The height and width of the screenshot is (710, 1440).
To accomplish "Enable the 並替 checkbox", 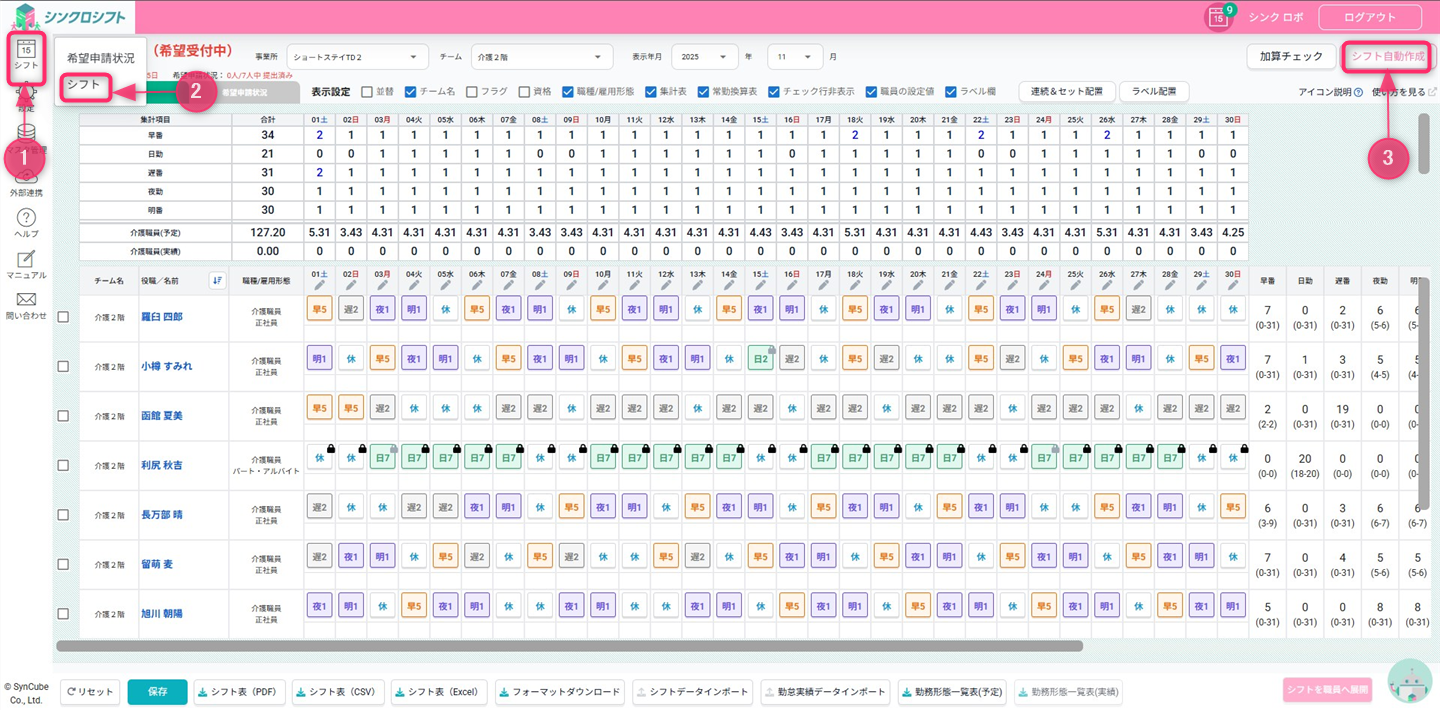I will (x=367, y=92).
